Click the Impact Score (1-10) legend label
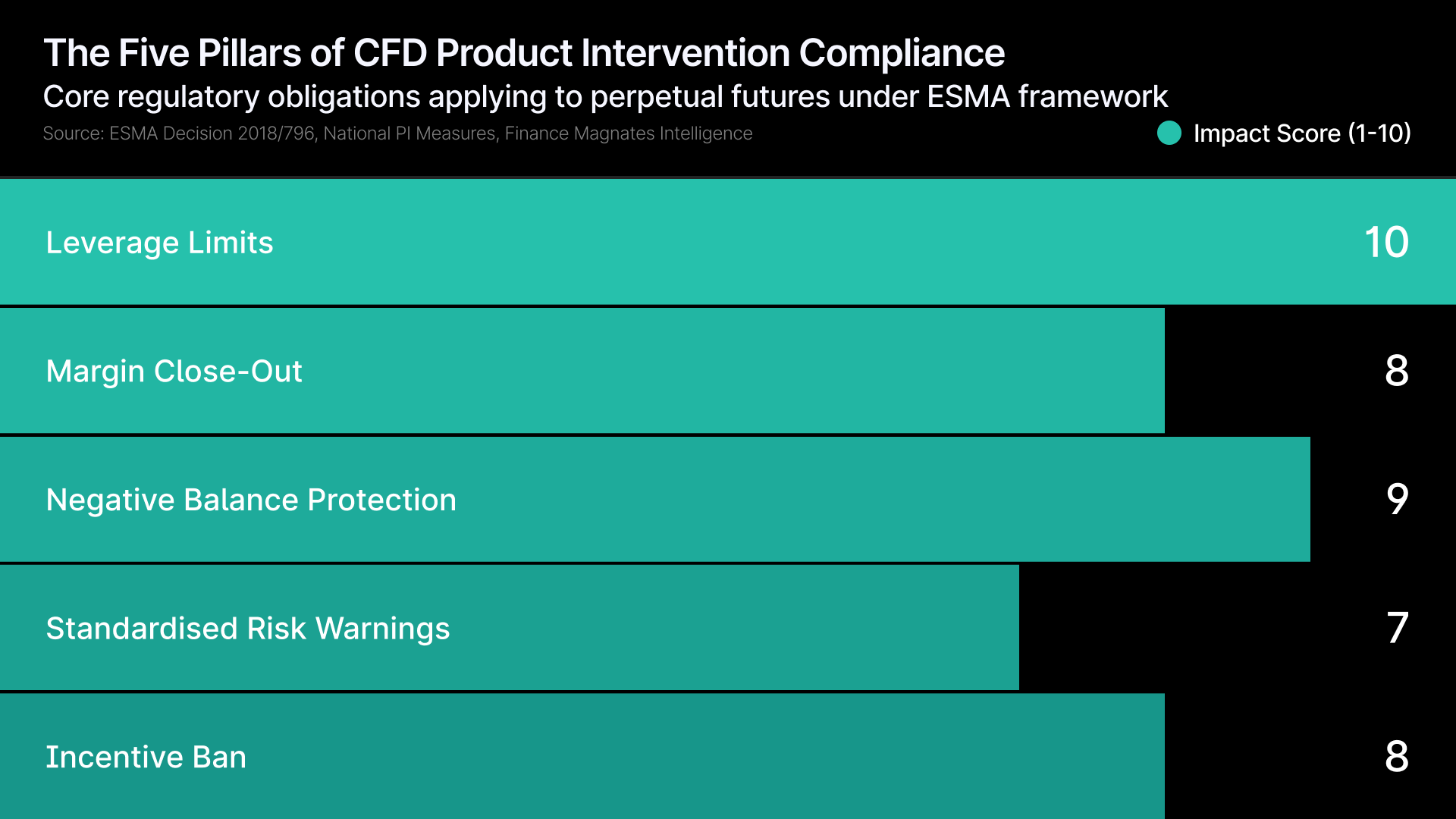Screen dimensions: 1456x819 coord(1301,133)
